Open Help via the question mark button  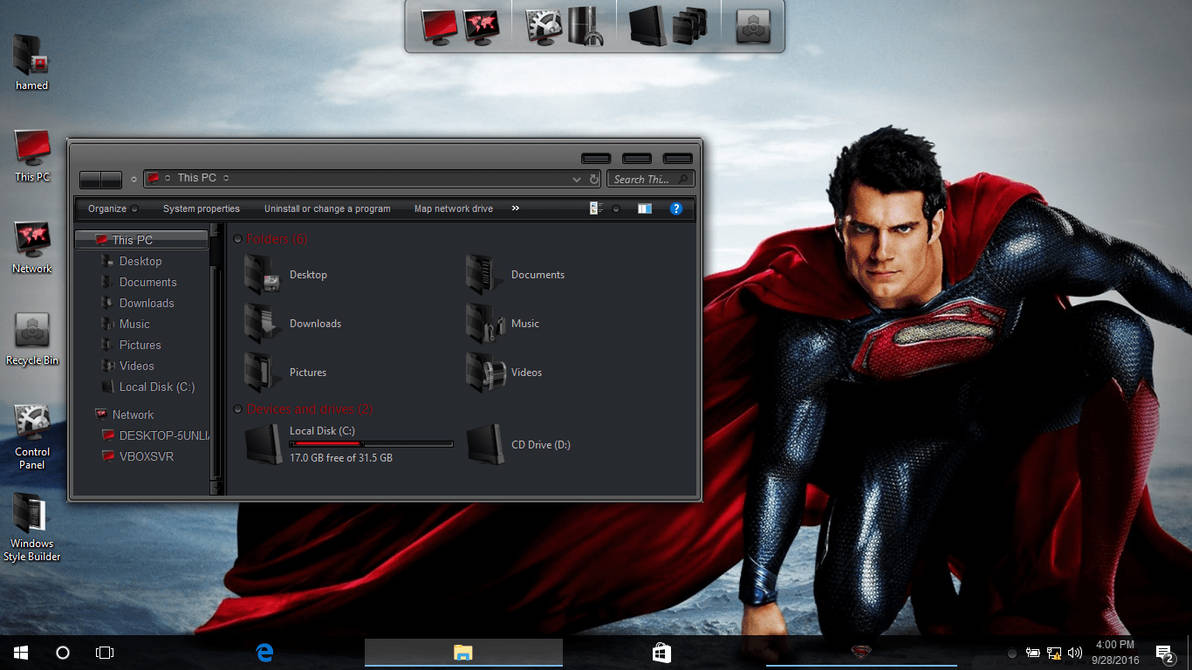(675, 208)
